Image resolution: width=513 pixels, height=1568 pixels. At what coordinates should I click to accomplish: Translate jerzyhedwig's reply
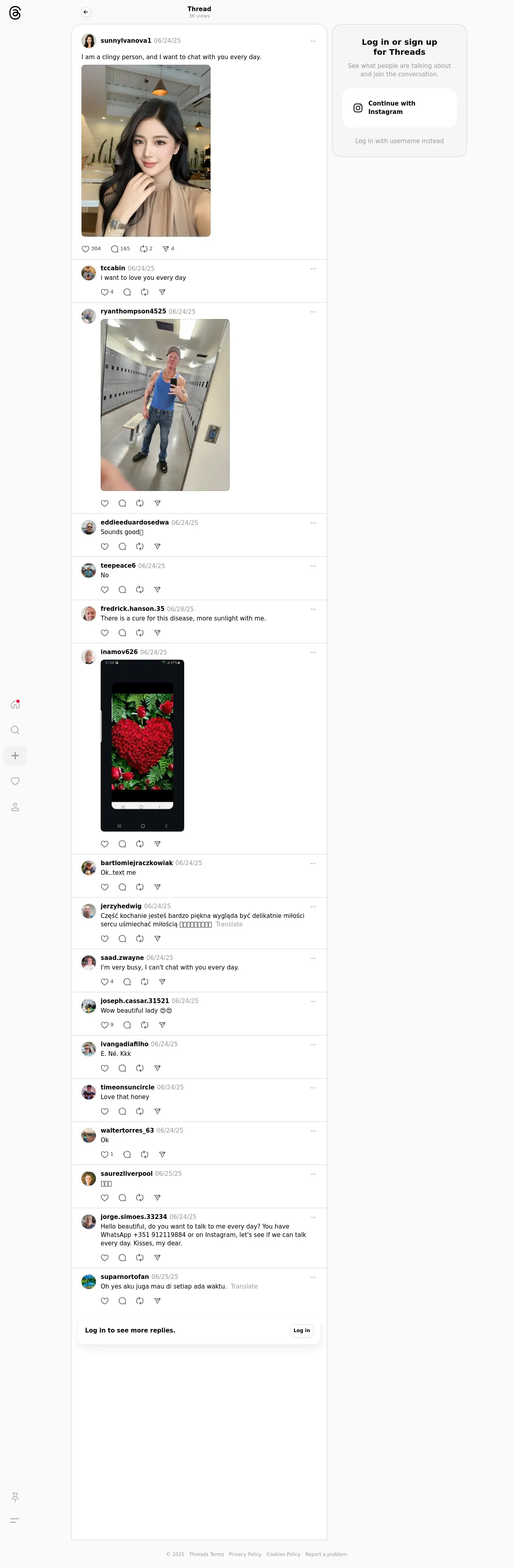pos(229,924)
